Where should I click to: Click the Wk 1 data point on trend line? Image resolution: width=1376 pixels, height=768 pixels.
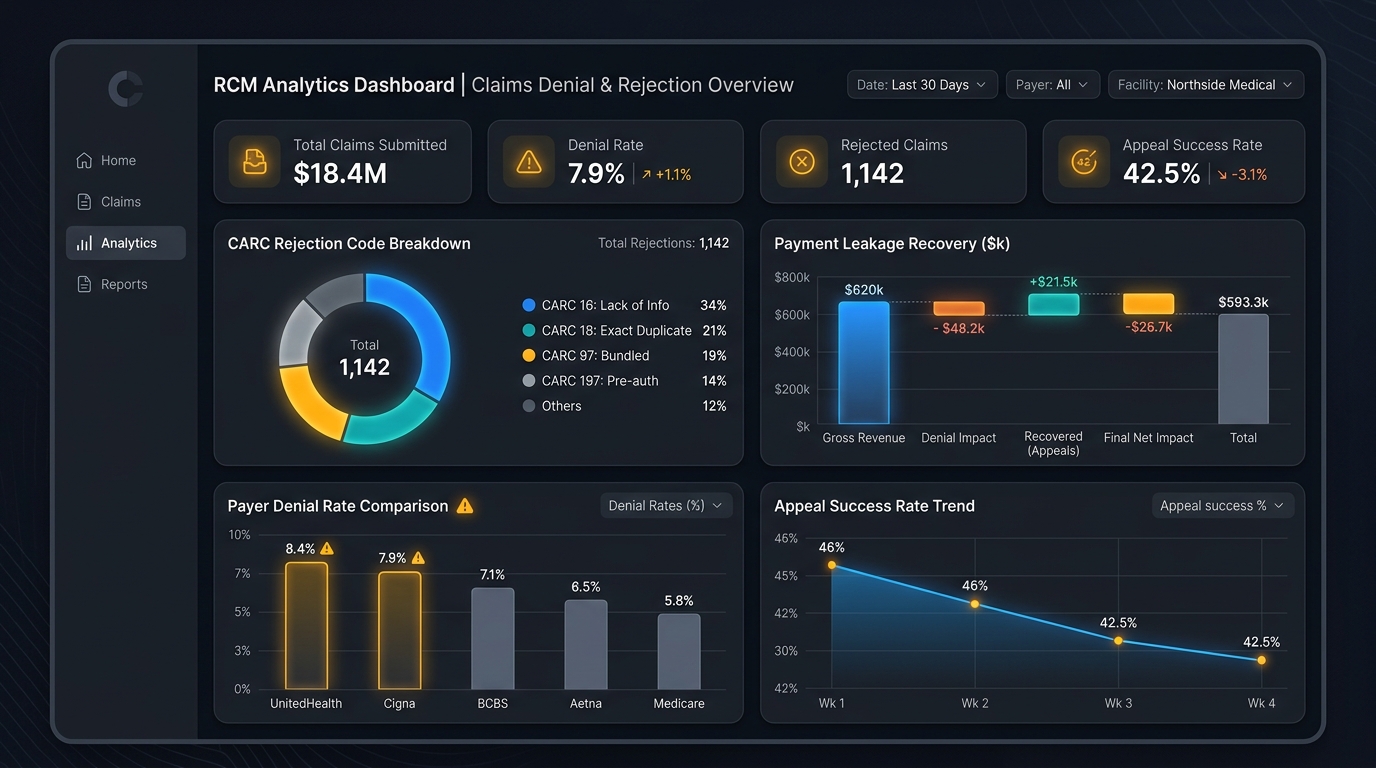tap(832, 565)
